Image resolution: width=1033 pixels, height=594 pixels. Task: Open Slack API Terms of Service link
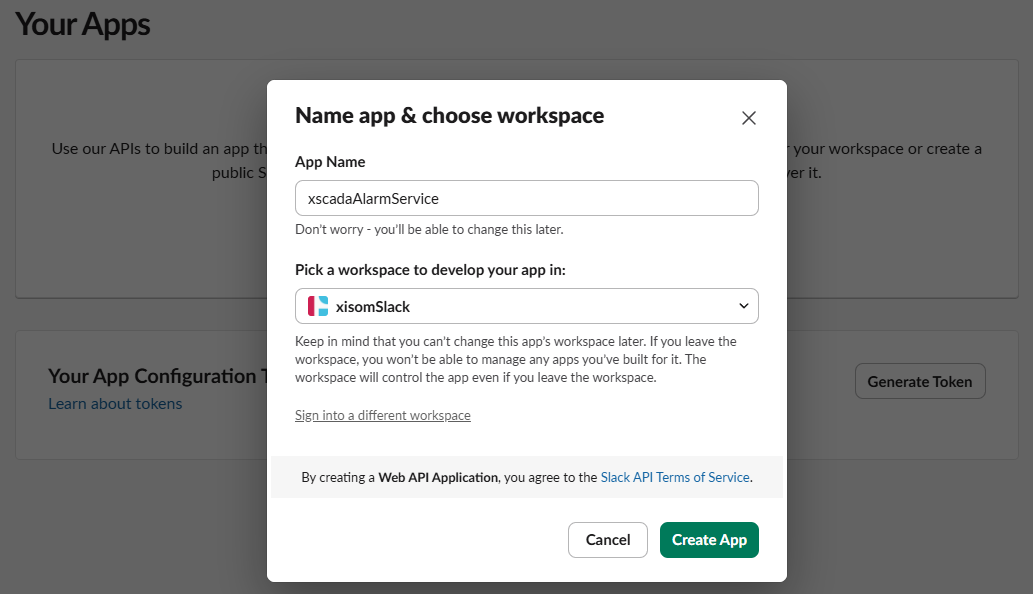click(675, 477)
